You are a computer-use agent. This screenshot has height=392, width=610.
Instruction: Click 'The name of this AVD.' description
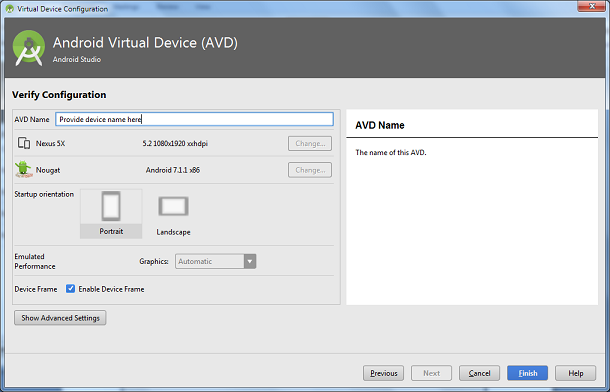391,152
